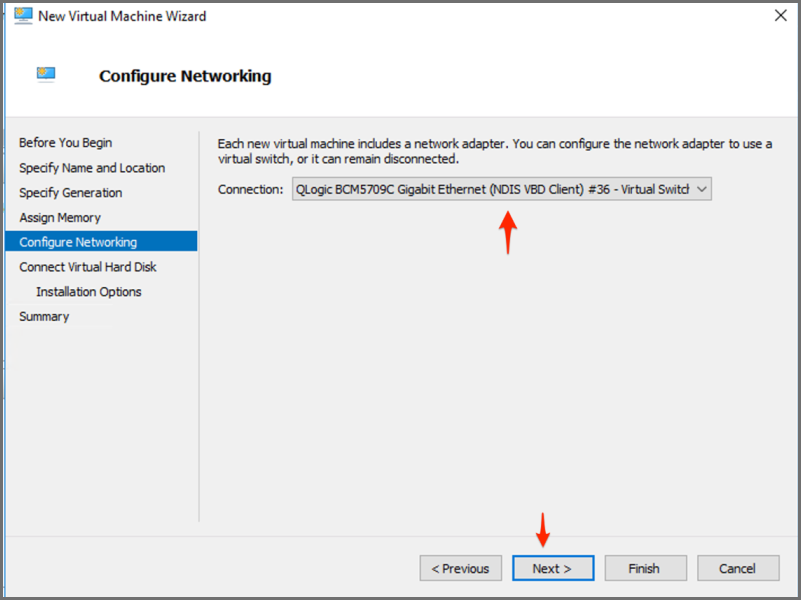The height and width of the screenshot is (600, 801).
Task: Click the Previous button
Action: (x=460, y=568)
